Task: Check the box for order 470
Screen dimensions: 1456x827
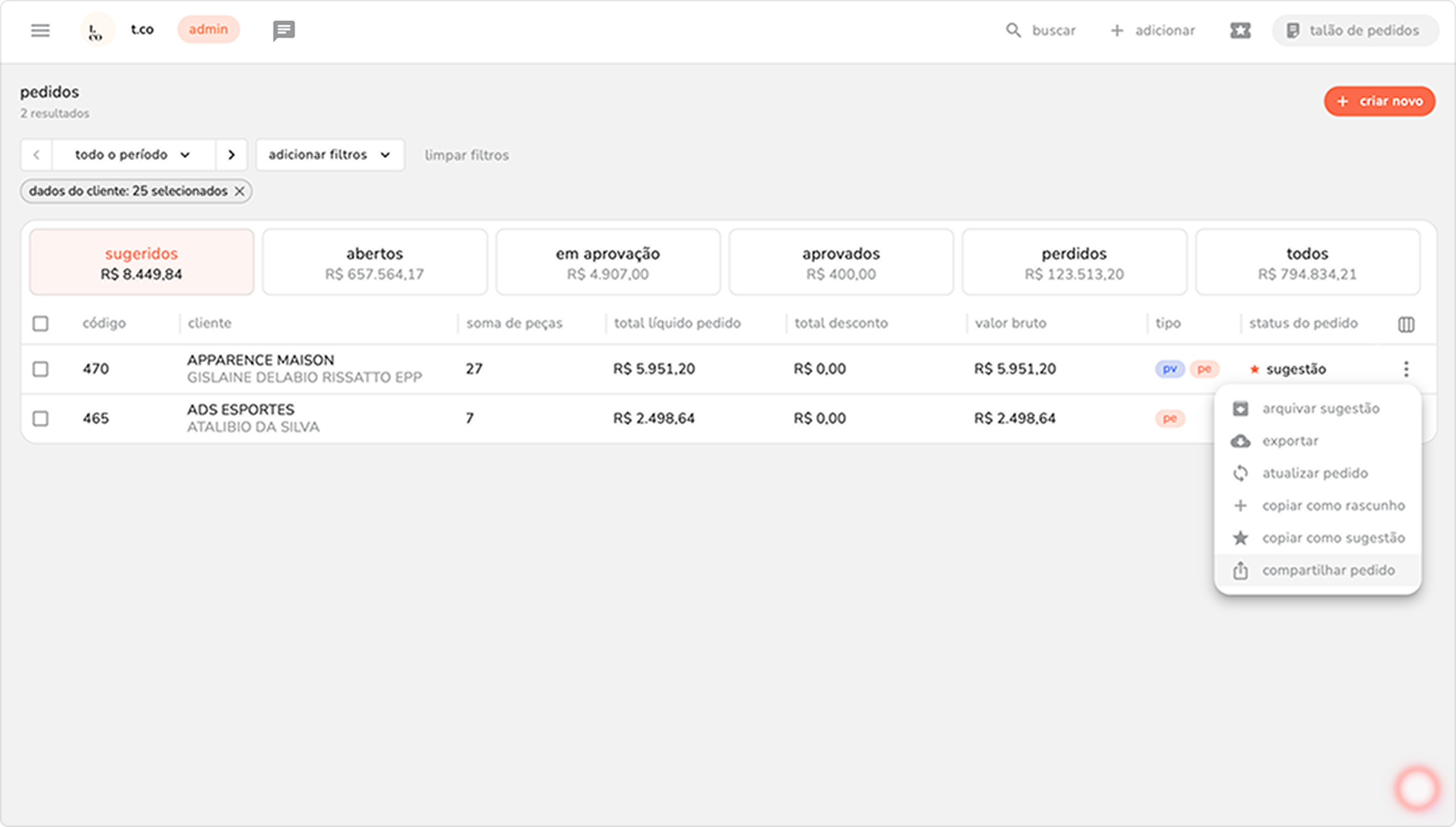Action: click(41, 369)
